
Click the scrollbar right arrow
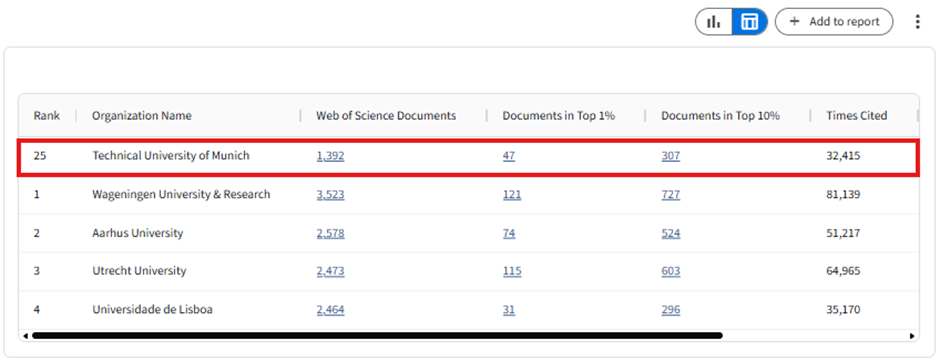coord(912,336)
